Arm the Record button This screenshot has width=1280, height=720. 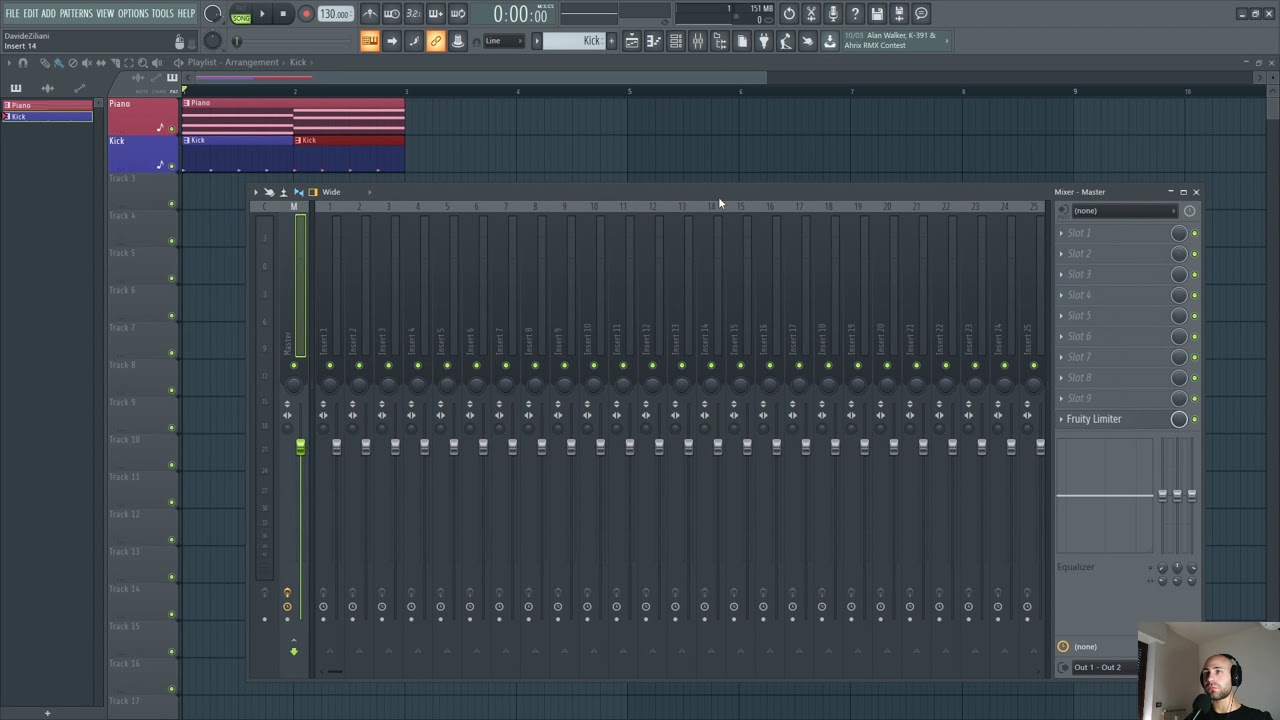[x=306, y=14]
